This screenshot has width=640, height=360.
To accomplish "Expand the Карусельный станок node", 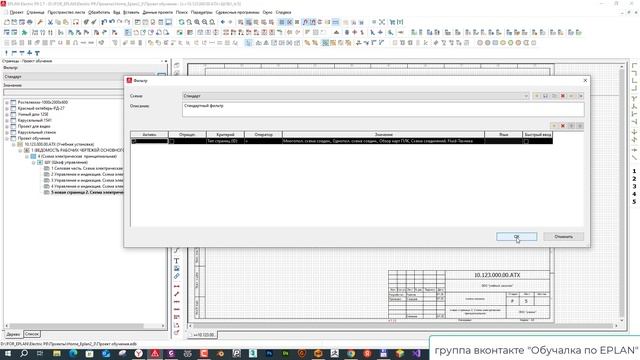I will click(x=7, y=133).
